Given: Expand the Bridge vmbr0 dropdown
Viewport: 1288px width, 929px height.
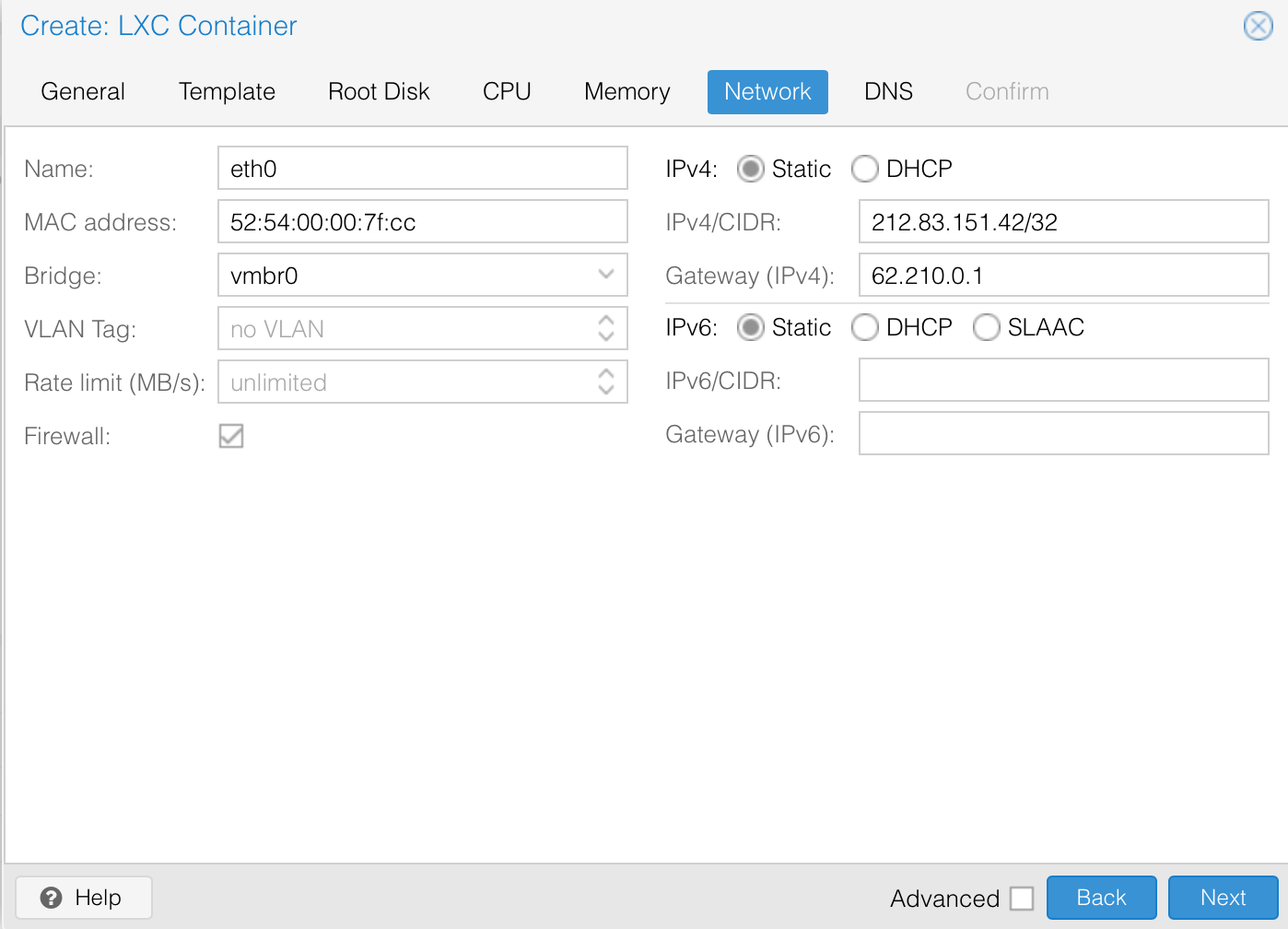Looking at the screenshot, I should pyautogui.click(x=605, y=275).
